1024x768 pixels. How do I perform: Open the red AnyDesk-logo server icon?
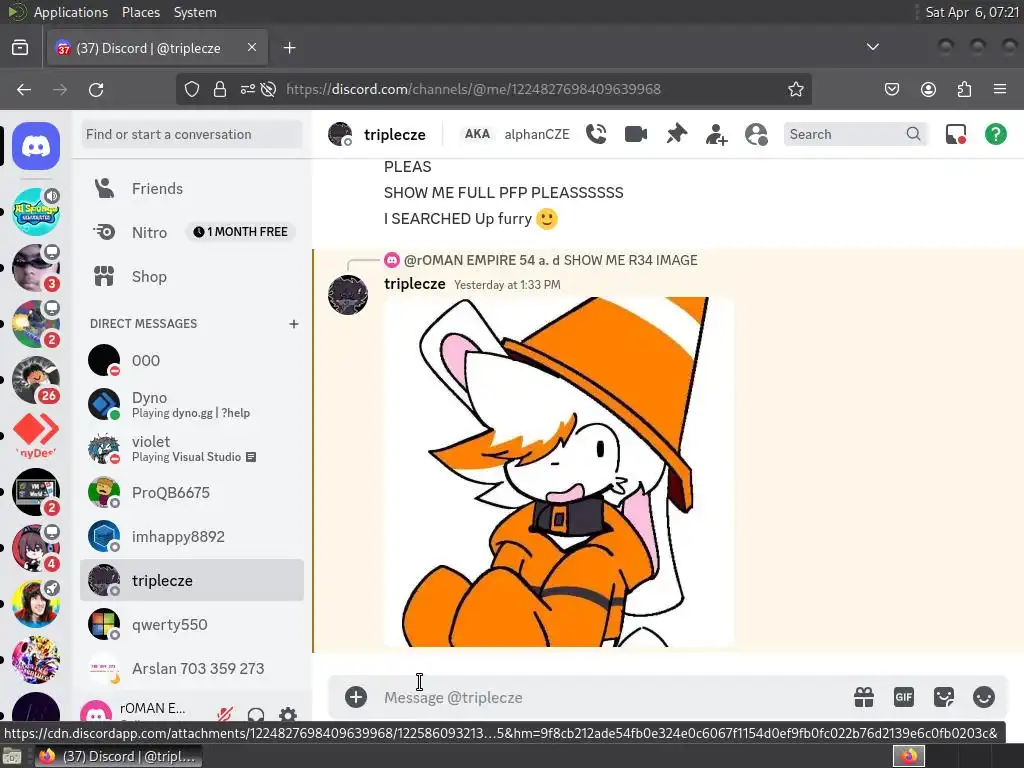tap(36, 435)
